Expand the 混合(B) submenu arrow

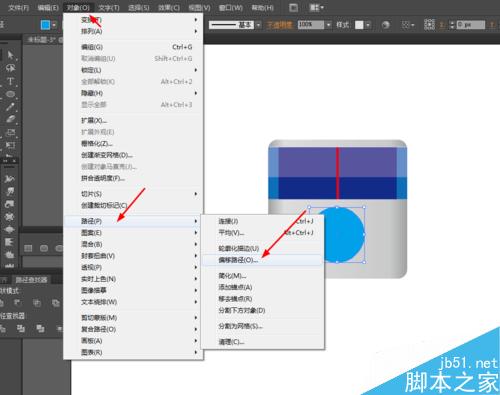[196, 244]
